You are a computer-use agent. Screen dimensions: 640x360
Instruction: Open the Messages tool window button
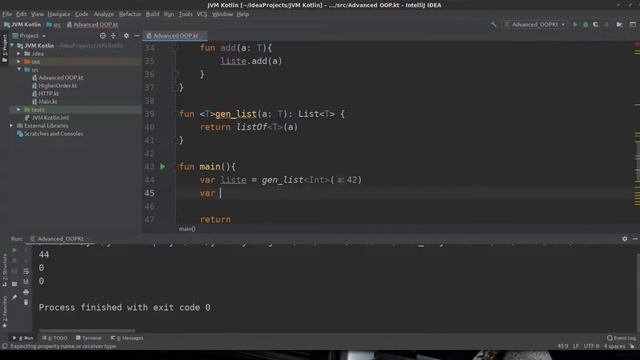point(127,338)
